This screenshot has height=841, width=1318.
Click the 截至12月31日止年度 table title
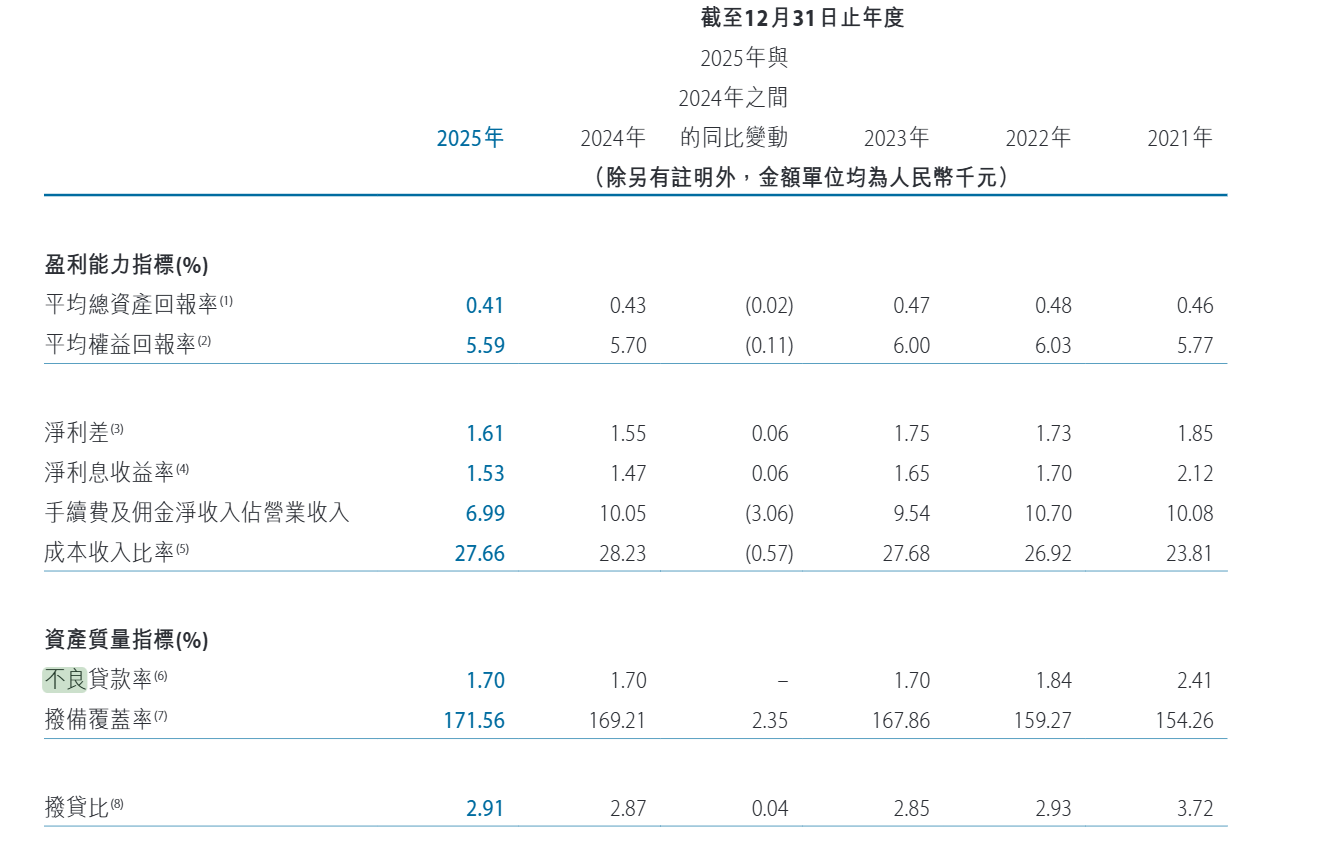coord(802,18)
